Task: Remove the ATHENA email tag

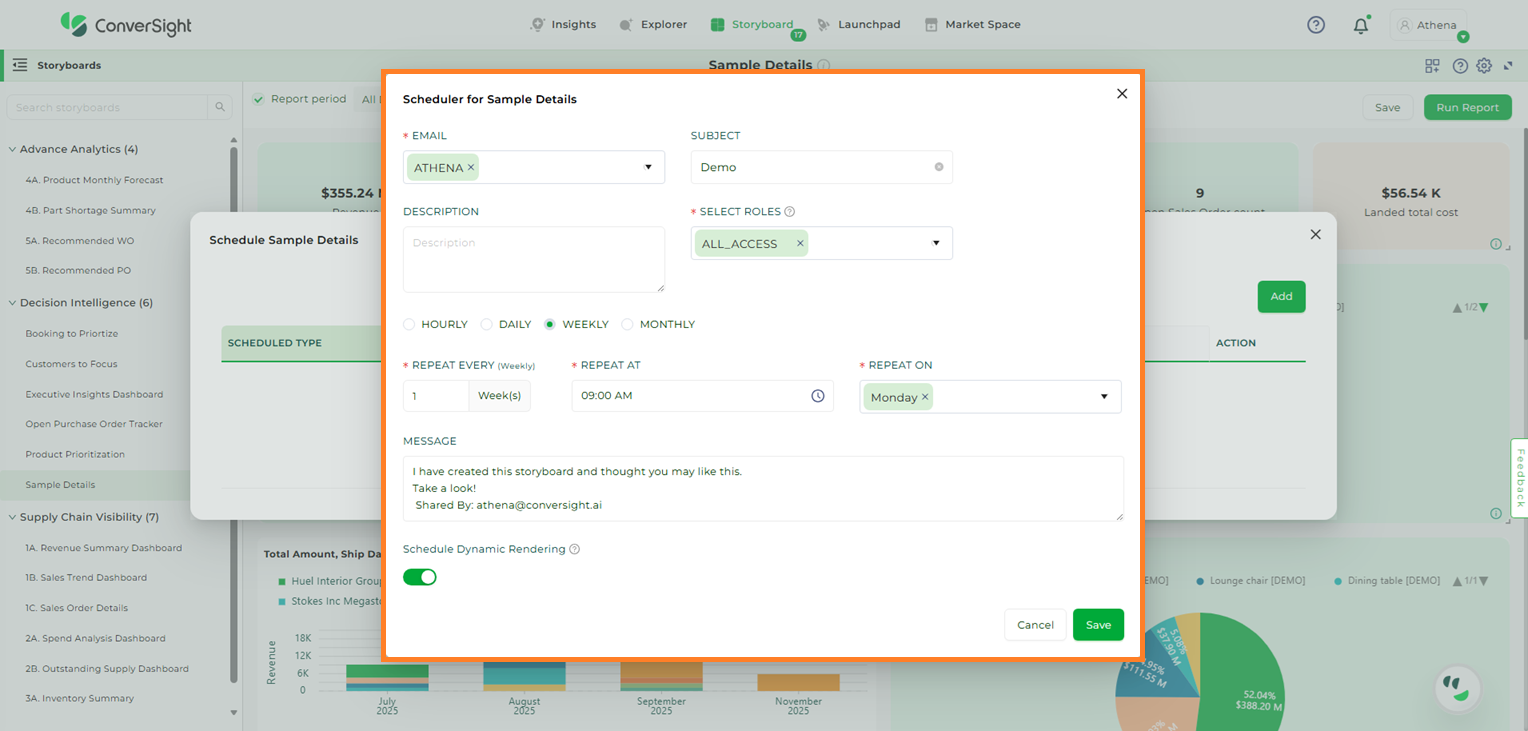Action: 471,168
